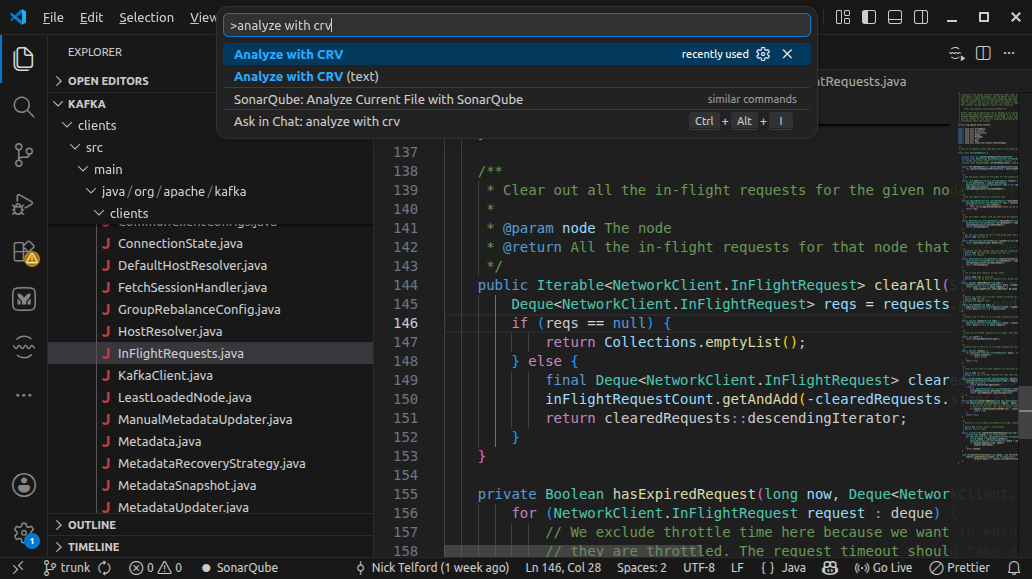Toggle primary side bar visibility
1032x579 pixels.
[x=869, y=17]
